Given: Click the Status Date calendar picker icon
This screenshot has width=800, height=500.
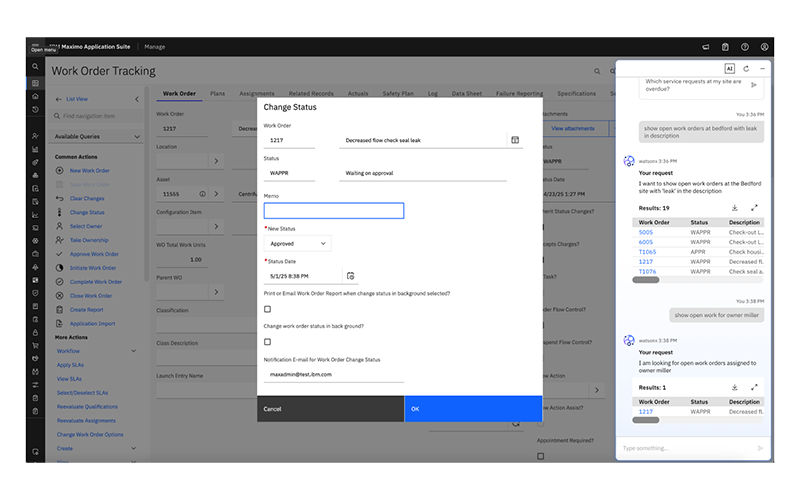Looking at the screenshot, I should tap(350, 275).
